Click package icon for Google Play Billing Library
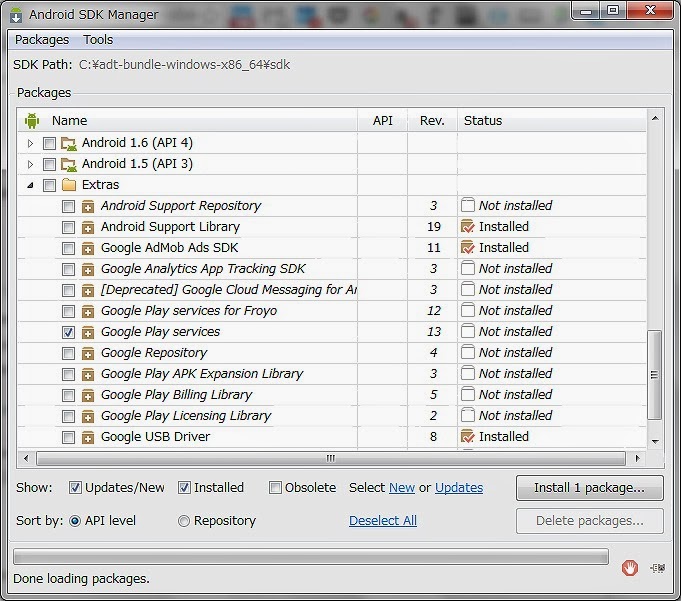The image size is (681, 601). 88,395
